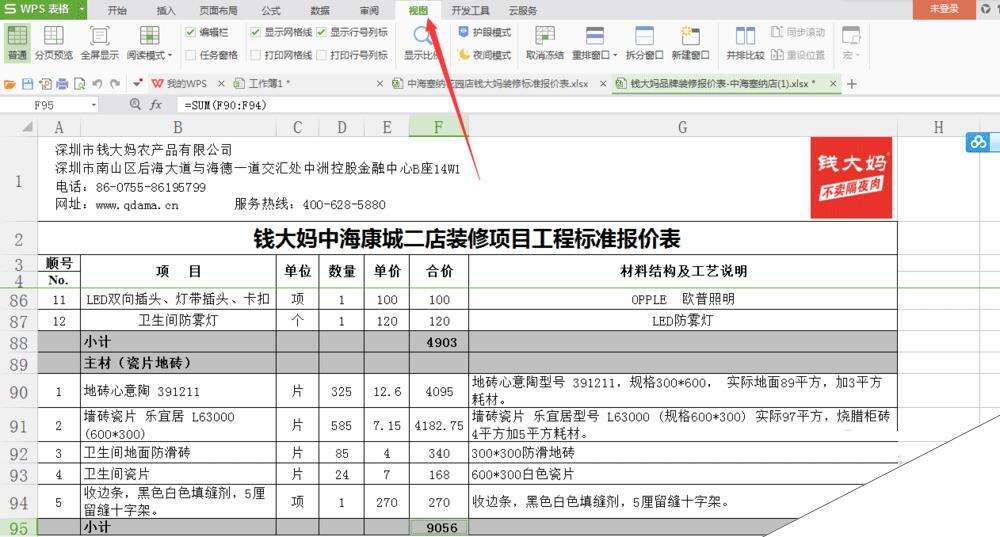Click the 钱大妈 red logo image
The width and height of the screenshot is (1000, 537).
point(851,178)
